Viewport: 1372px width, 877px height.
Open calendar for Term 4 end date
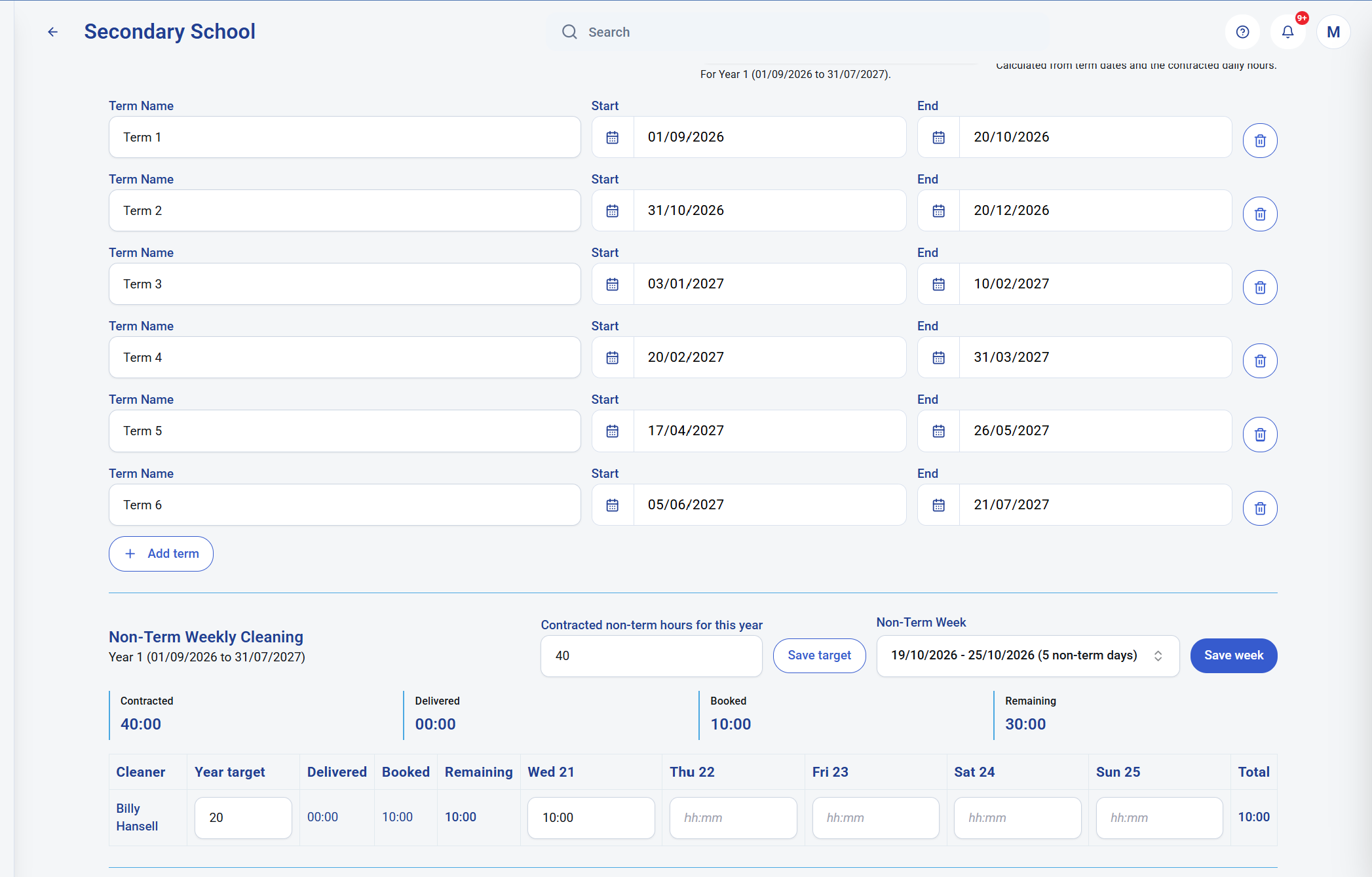pos(938,357)
